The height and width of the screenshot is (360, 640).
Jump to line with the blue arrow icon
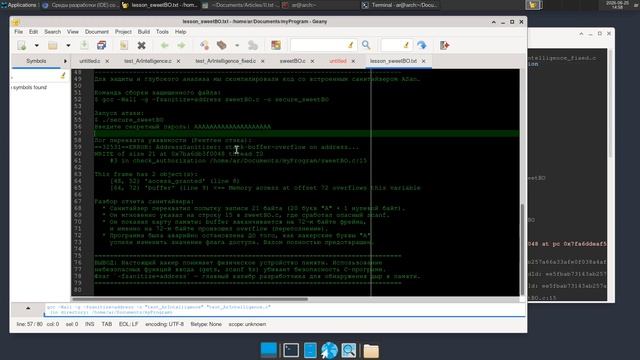(422, 45)
